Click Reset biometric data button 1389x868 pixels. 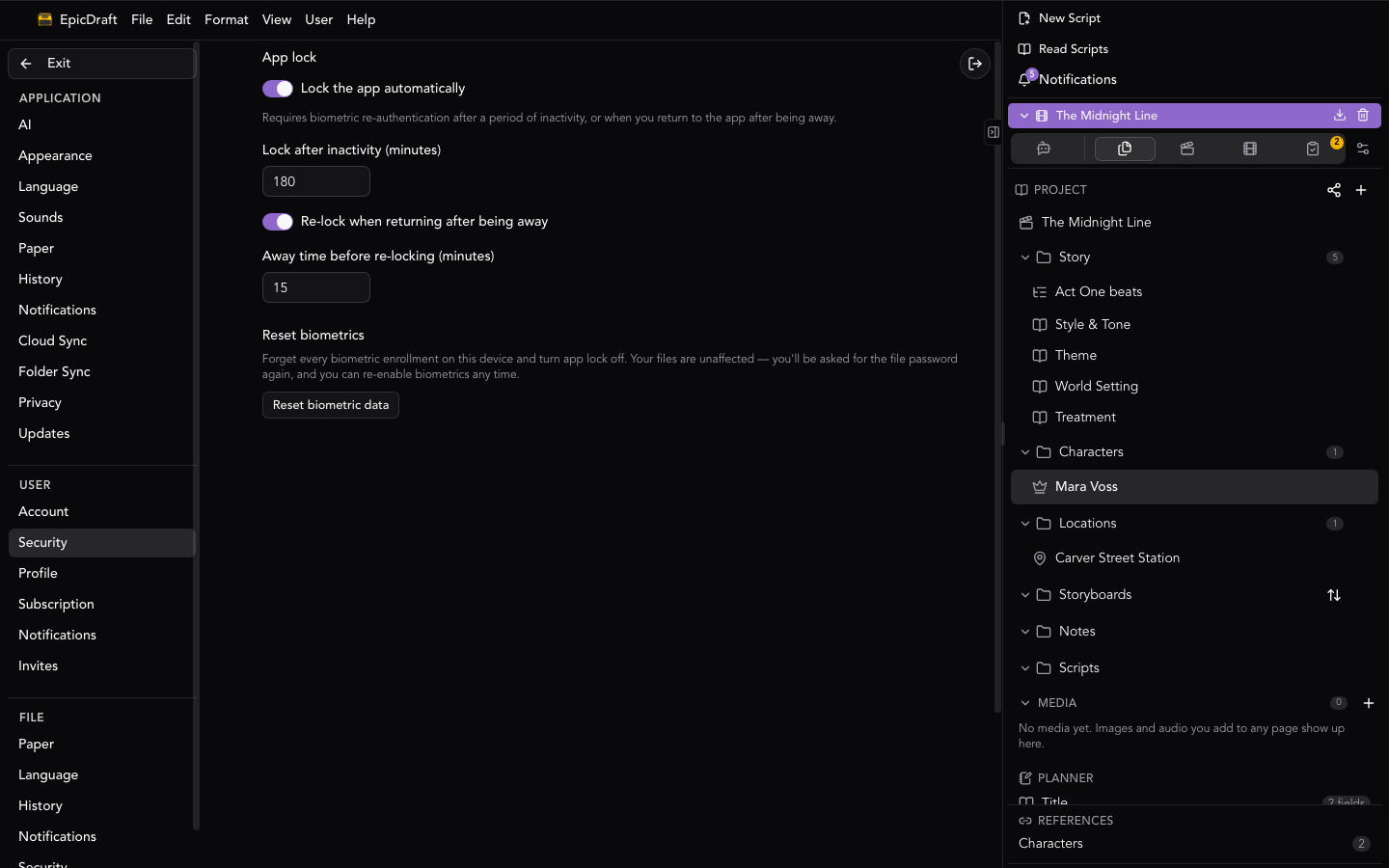[331, 405]
